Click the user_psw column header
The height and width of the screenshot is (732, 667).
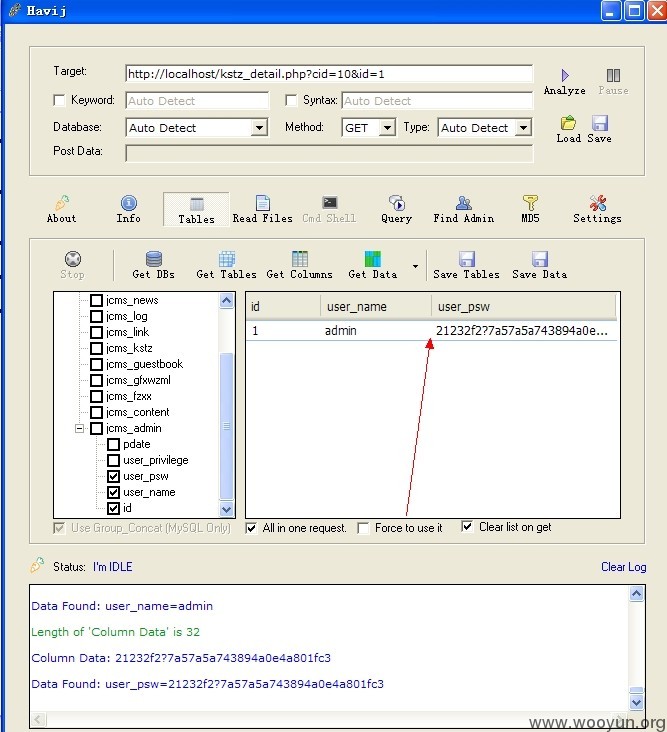coord(524,307)
